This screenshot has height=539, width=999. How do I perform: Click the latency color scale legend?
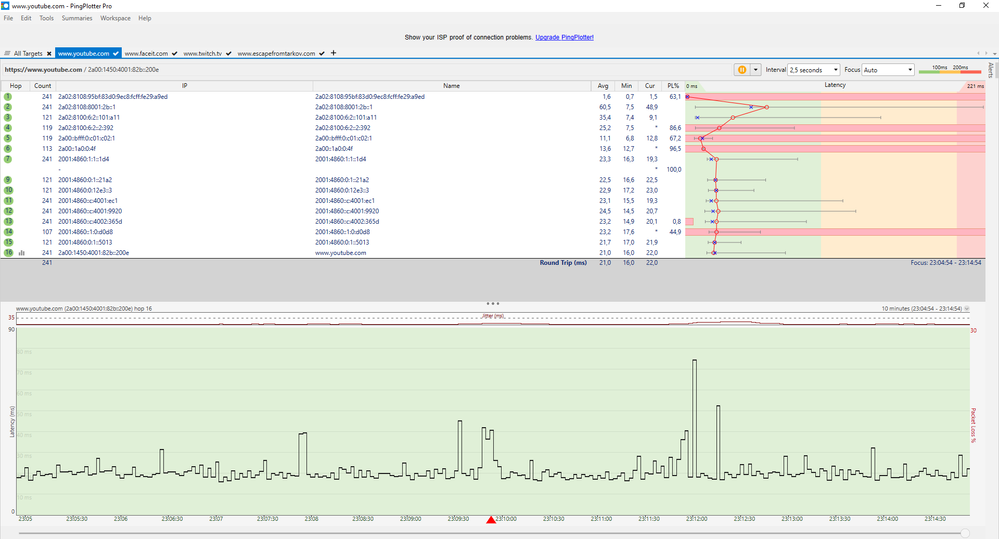[x=950, y=69]
